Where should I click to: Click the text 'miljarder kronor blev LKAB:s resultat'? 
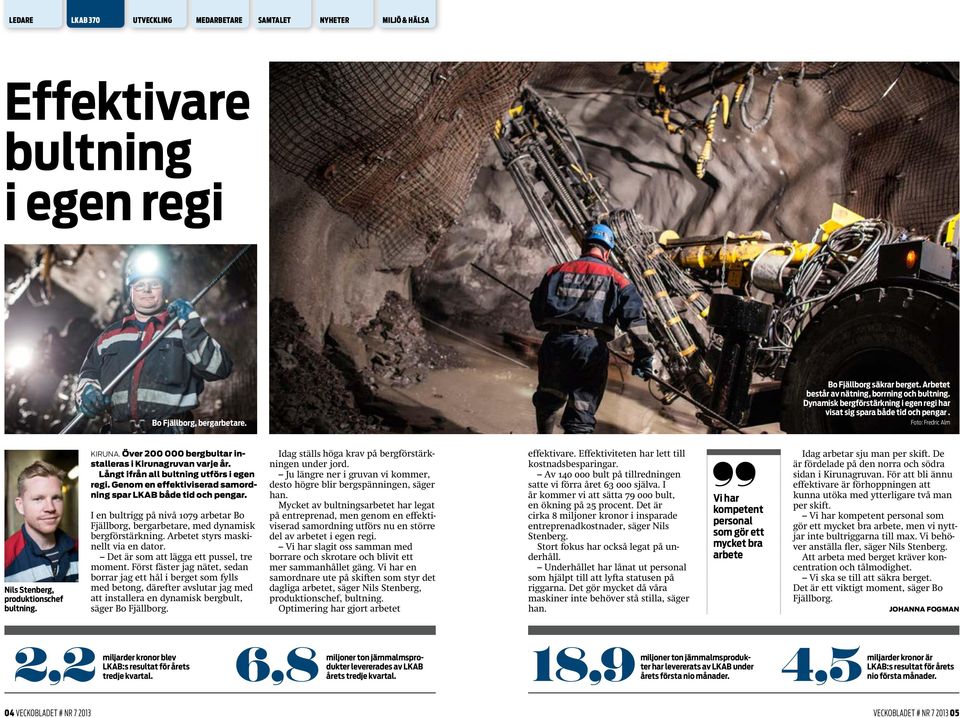point(146,667)
